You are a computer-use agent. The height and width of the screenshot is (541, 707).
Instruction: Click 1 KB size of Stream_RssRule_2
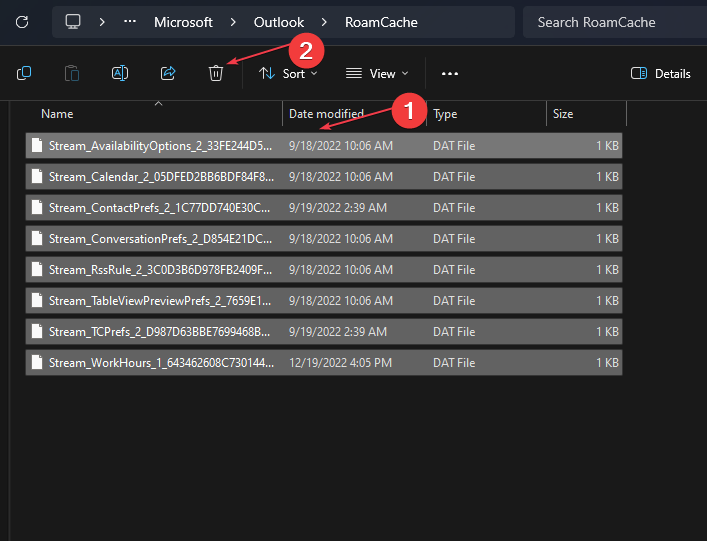click(607, 270)
